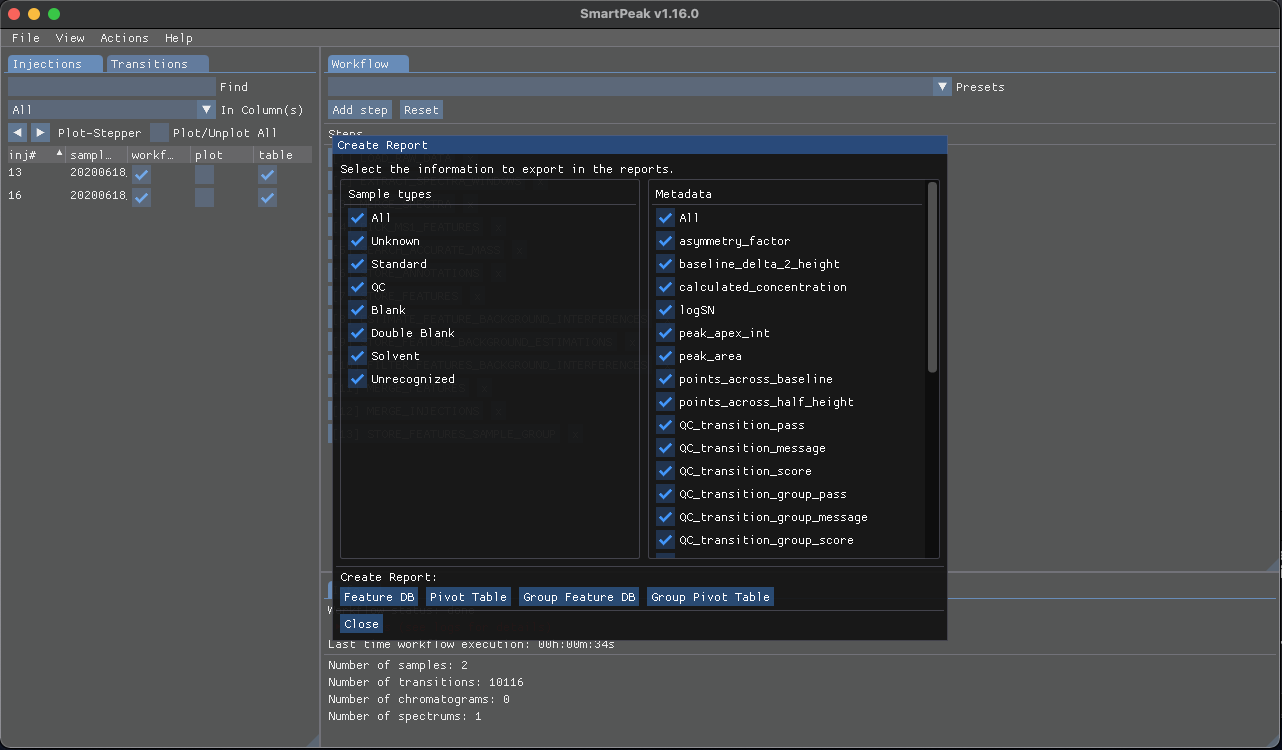
Task: Click the Plot-Stepper previous arrow
Action: [17, 132]
